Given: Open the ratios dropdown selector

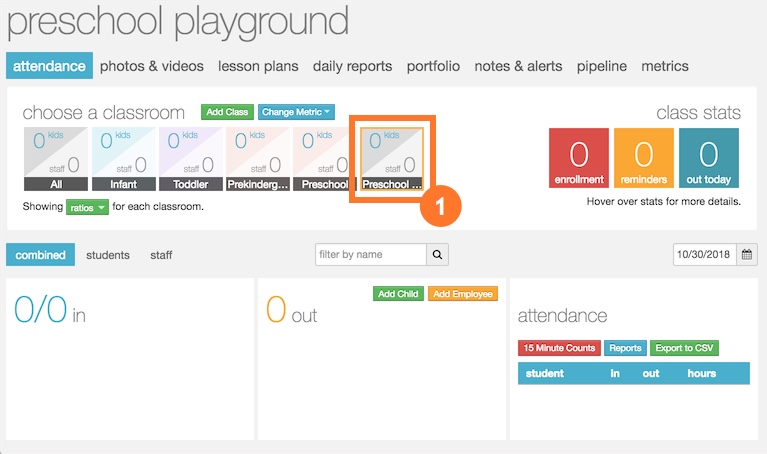Looking at the screenshot, I should pyautogui.click(x=87, y=207).
